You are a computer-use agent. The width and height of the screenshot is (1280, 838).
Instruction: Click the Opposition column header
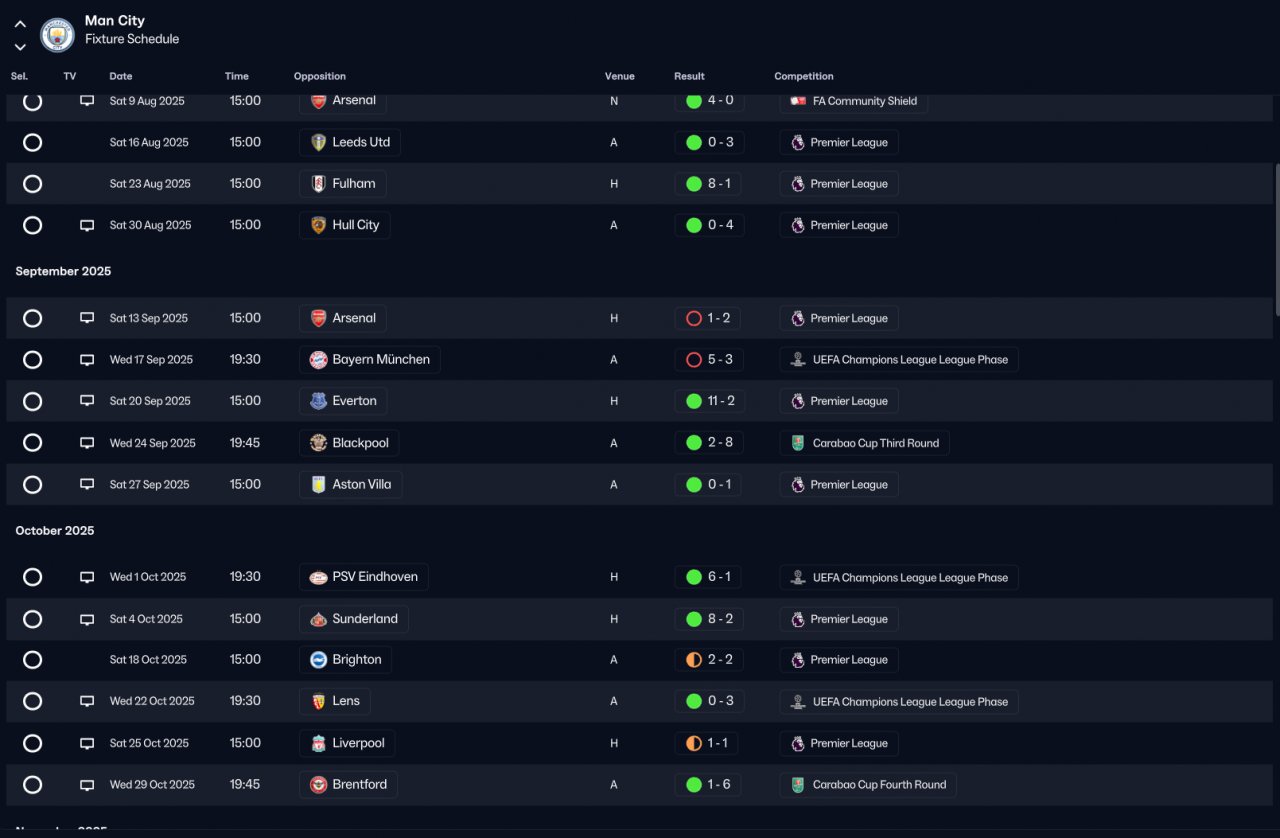click(320, 76)
